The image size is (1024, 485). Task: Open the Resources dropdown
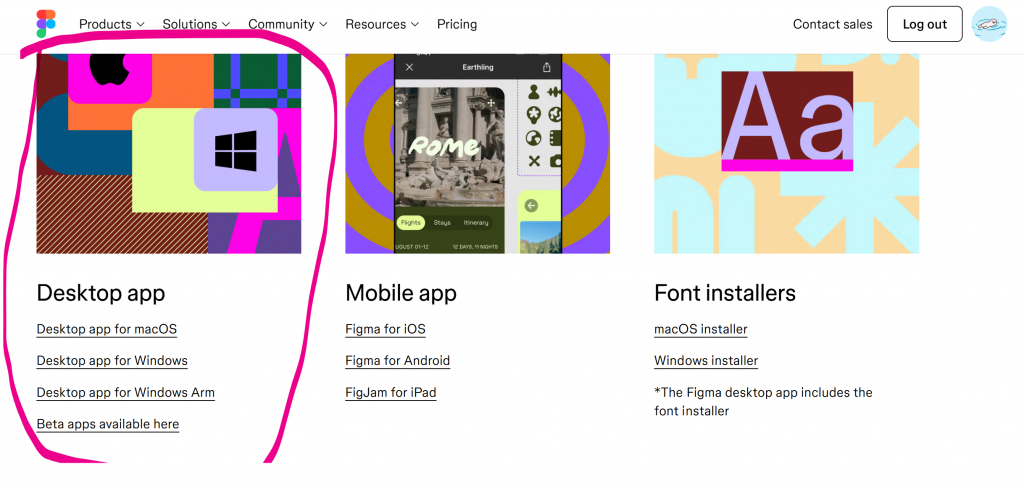(x=382, y=24)
